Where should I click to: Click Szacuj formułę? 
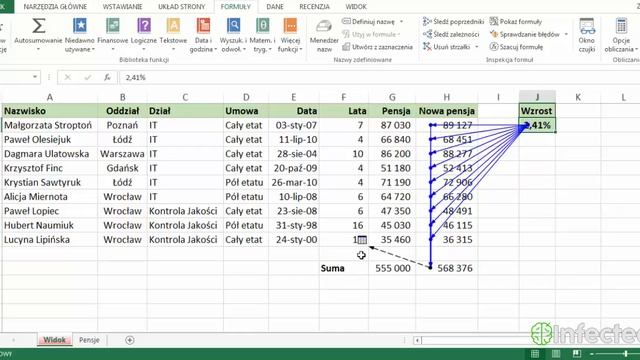(516, 47)
